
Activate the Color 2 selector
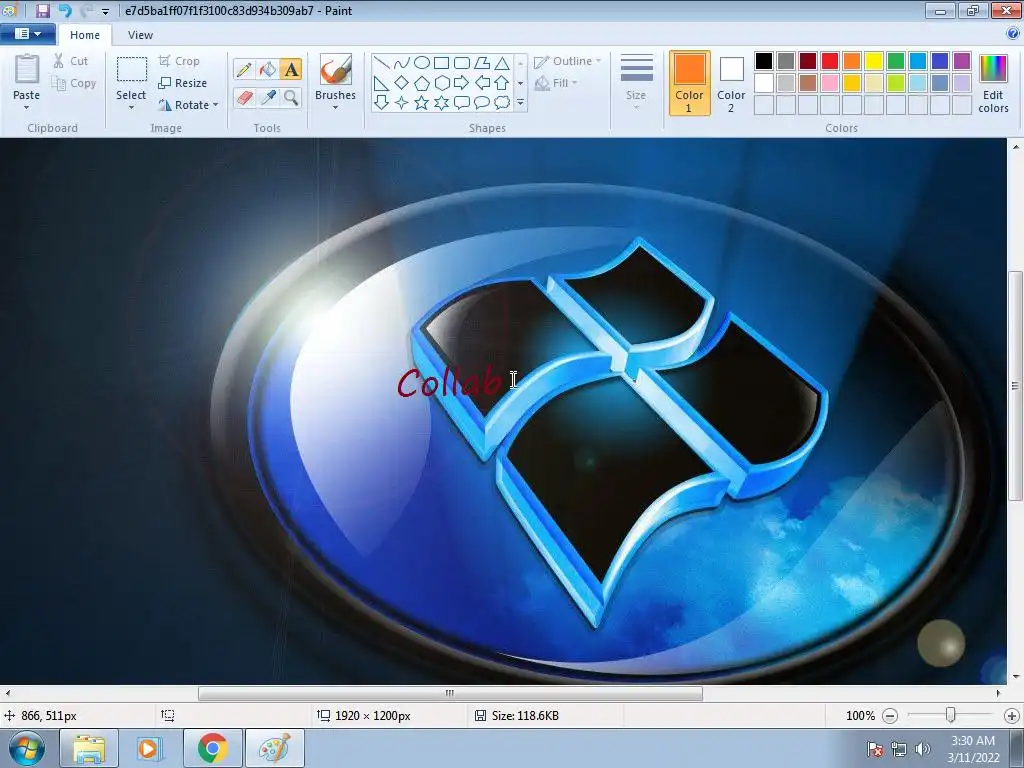pos(731,83)
